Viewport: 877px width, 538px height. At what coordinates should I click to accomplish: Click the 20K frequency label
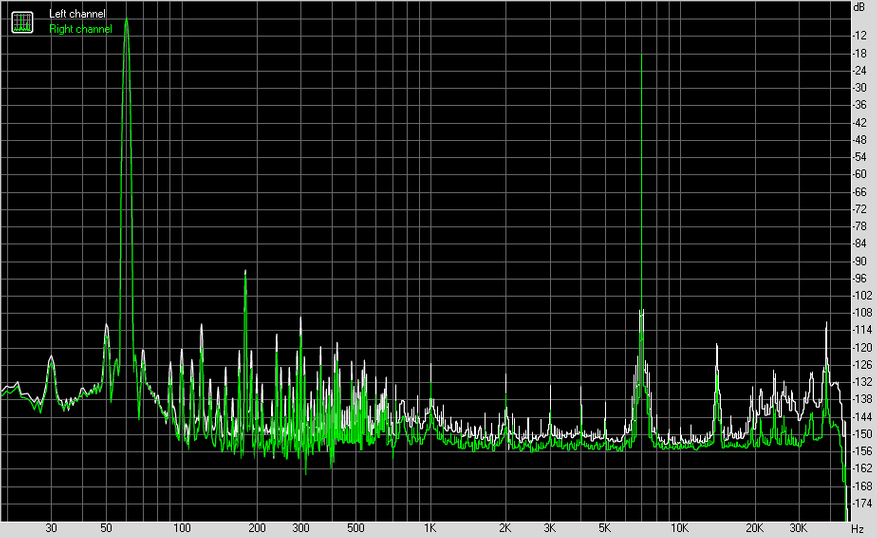755,528
